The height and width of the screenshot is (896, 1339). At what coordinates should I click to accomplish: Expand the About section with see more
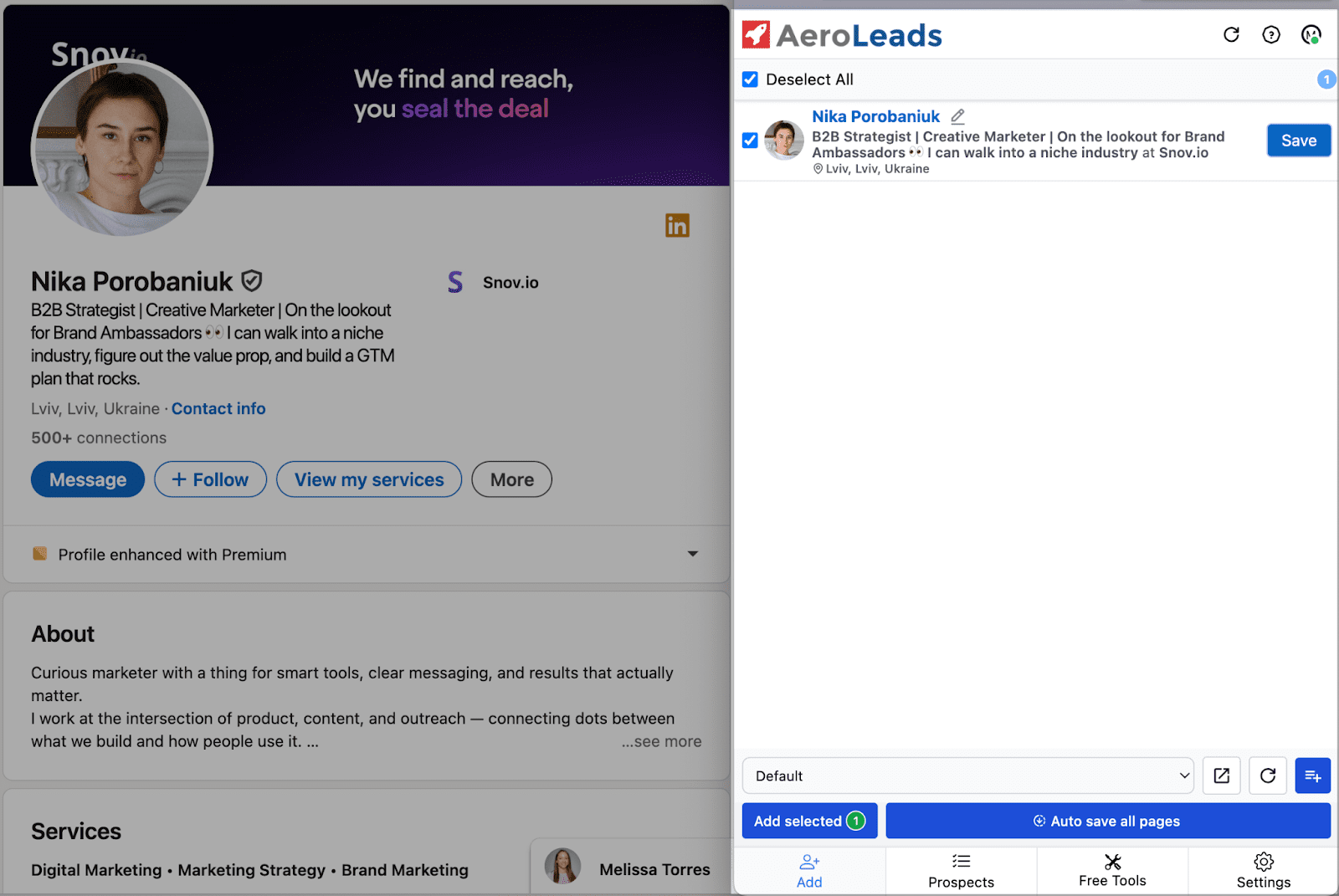[x=661, y=741]
